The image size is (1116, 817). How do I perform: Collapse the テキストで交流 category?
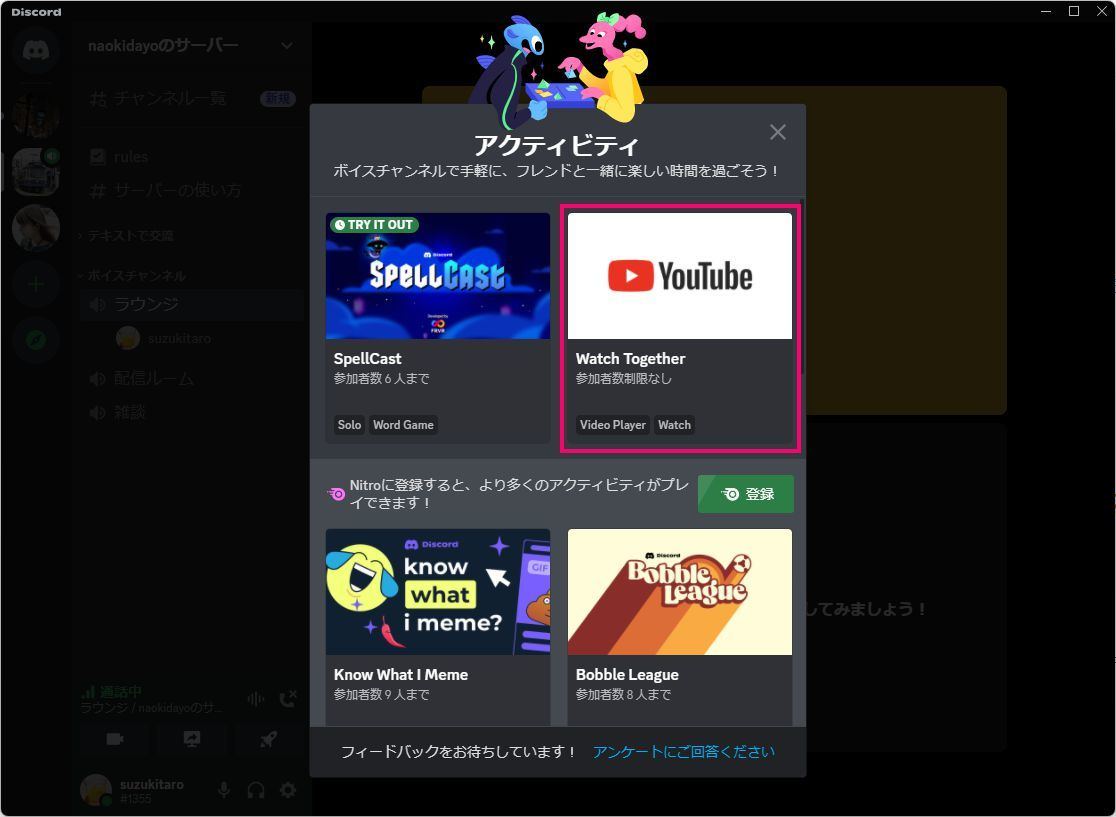pos(128,236)
